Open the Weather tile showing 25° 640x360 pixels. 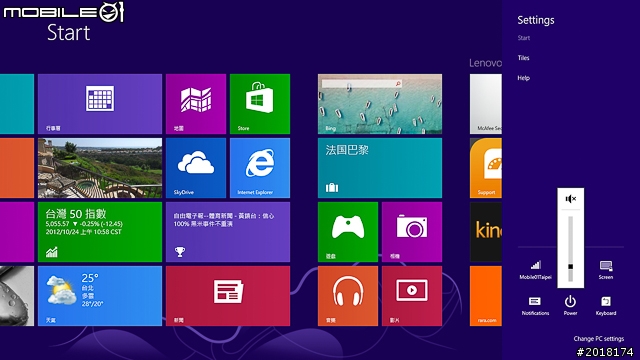(x=100, y=296)
